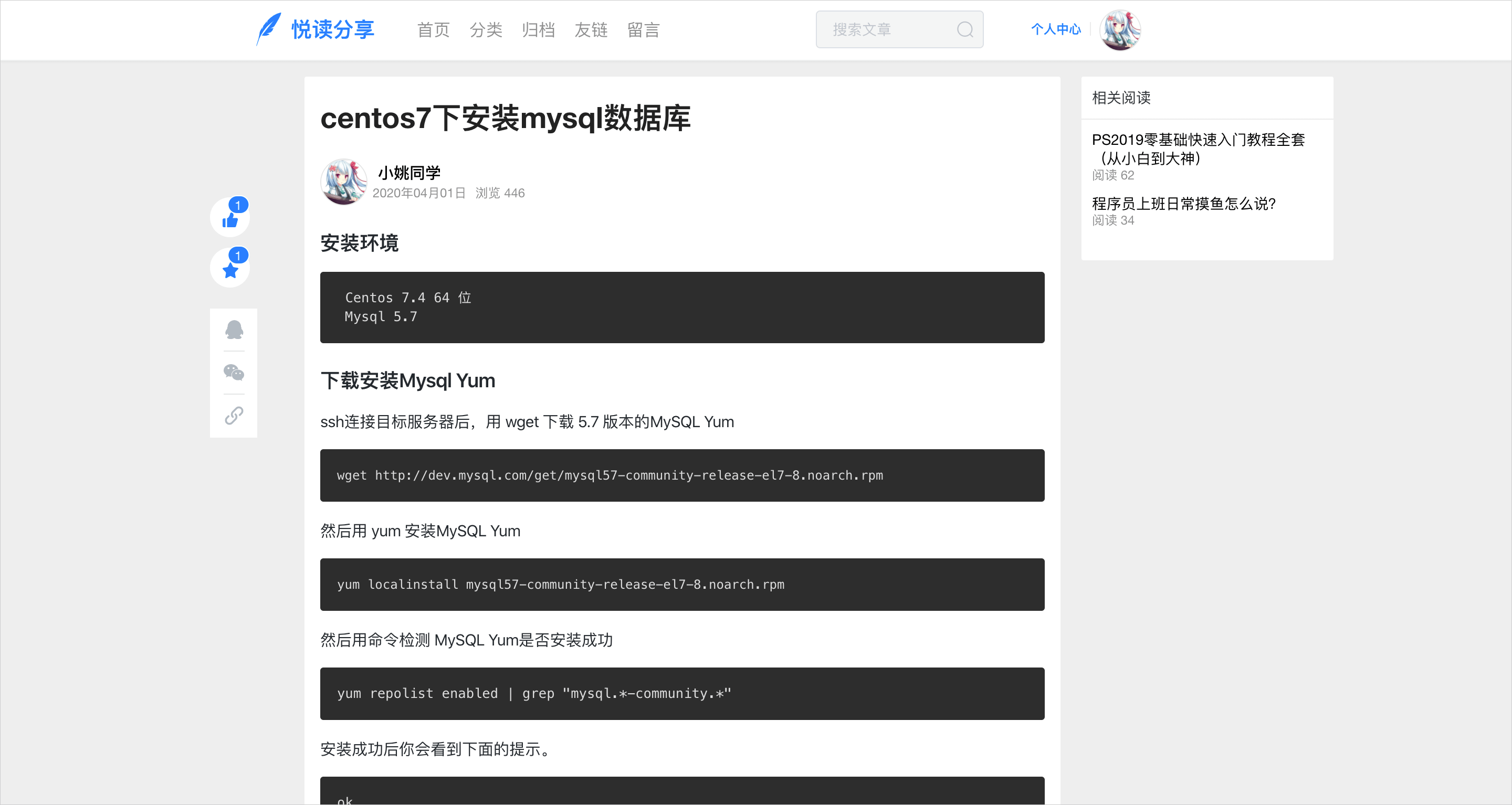Screen dimensions: 1512x805
Task: Open the 友链 navigation item
Action: [591, 30]
